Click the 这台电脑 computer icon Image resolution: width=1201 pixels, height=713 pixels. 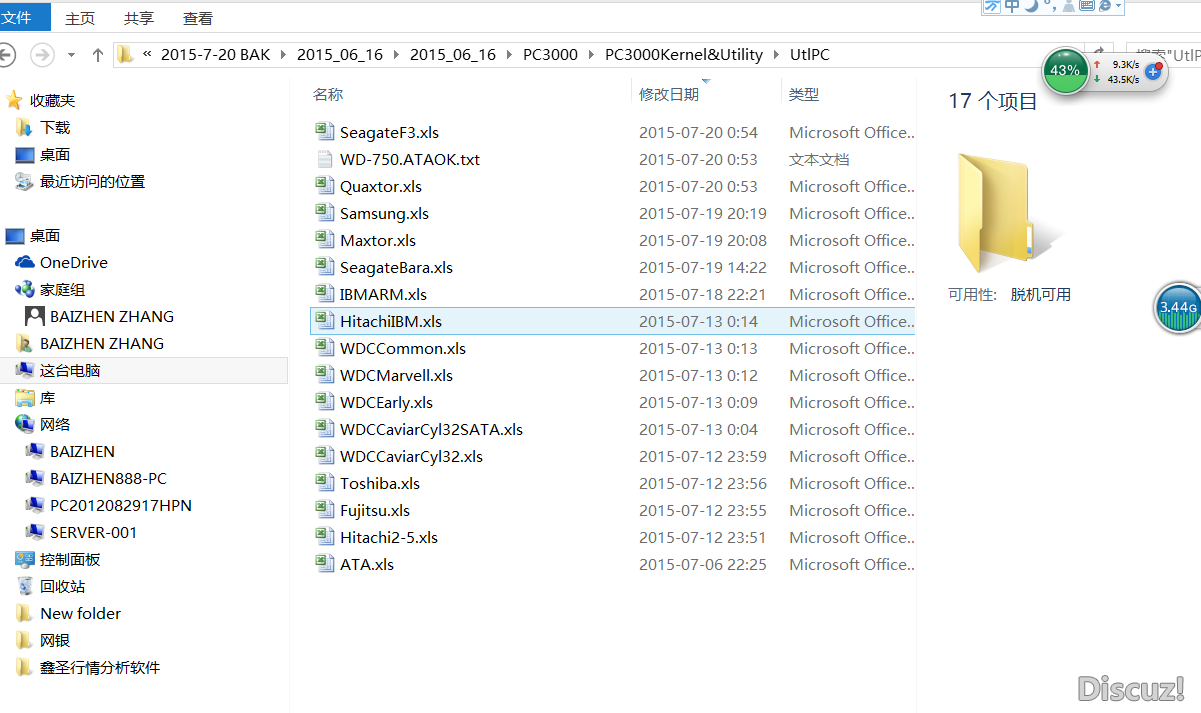click(24, 370)
